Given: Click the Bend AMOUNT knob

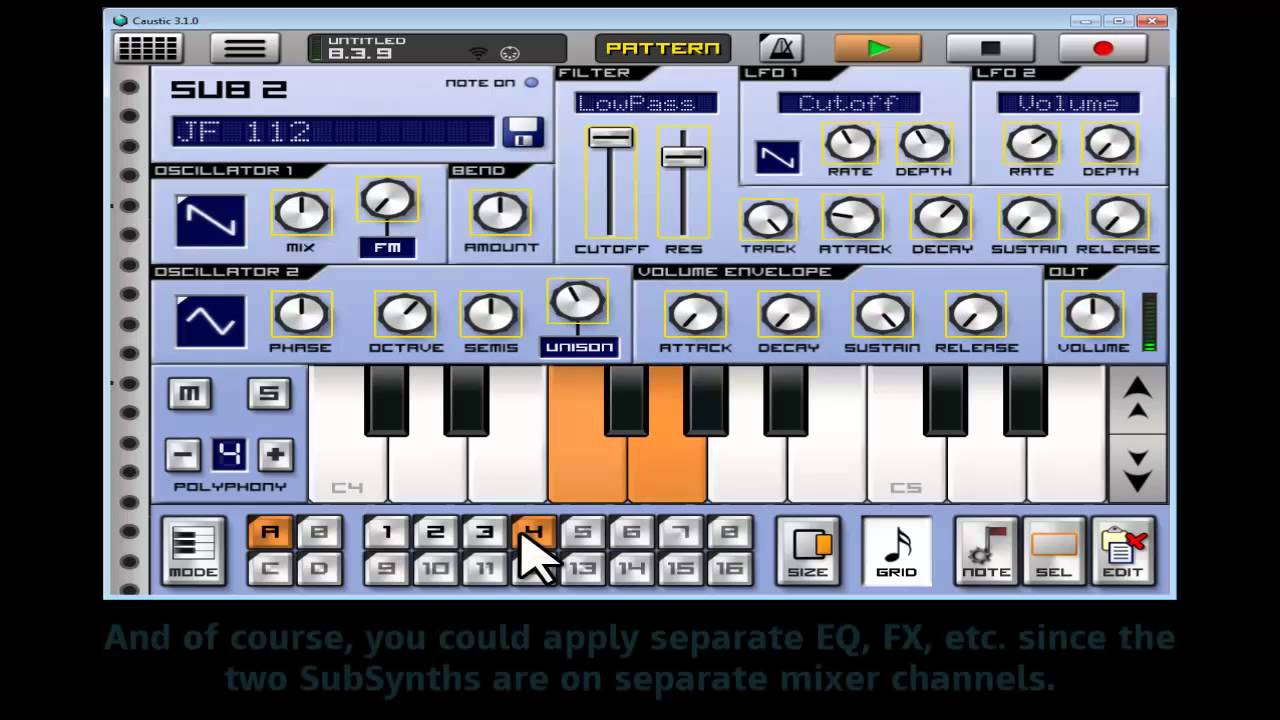Looking at the screenshot, I should point(500,212).
